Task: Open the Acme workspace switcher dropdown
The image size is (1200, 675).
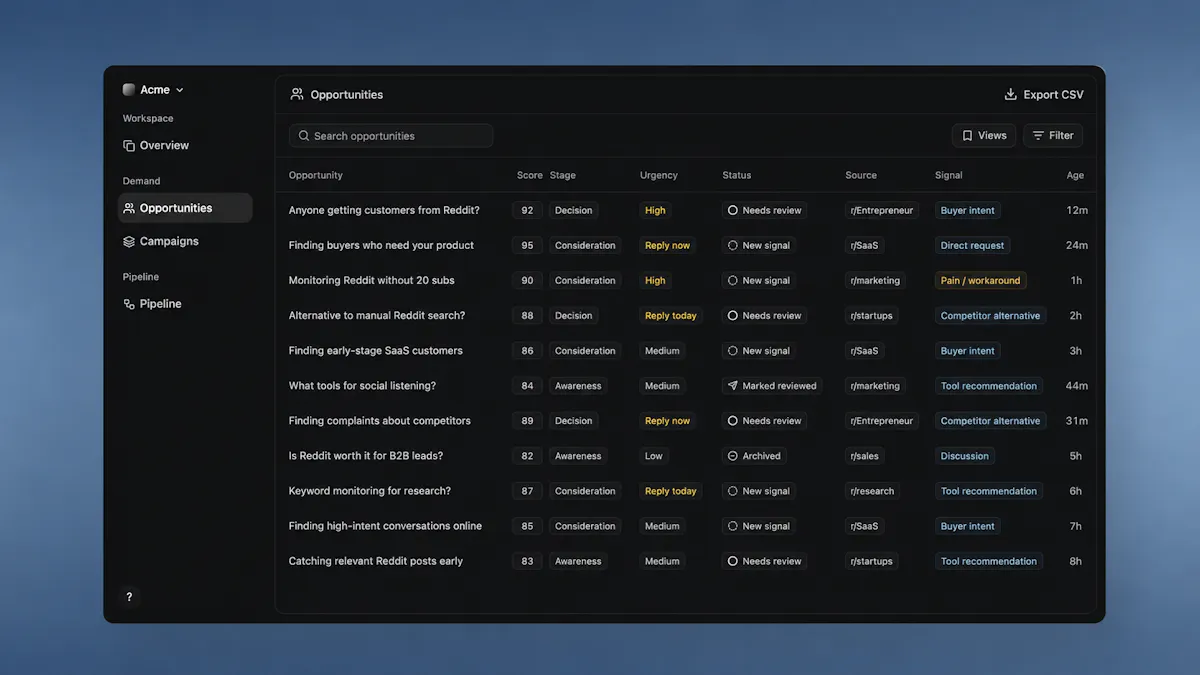Action: 153,90
